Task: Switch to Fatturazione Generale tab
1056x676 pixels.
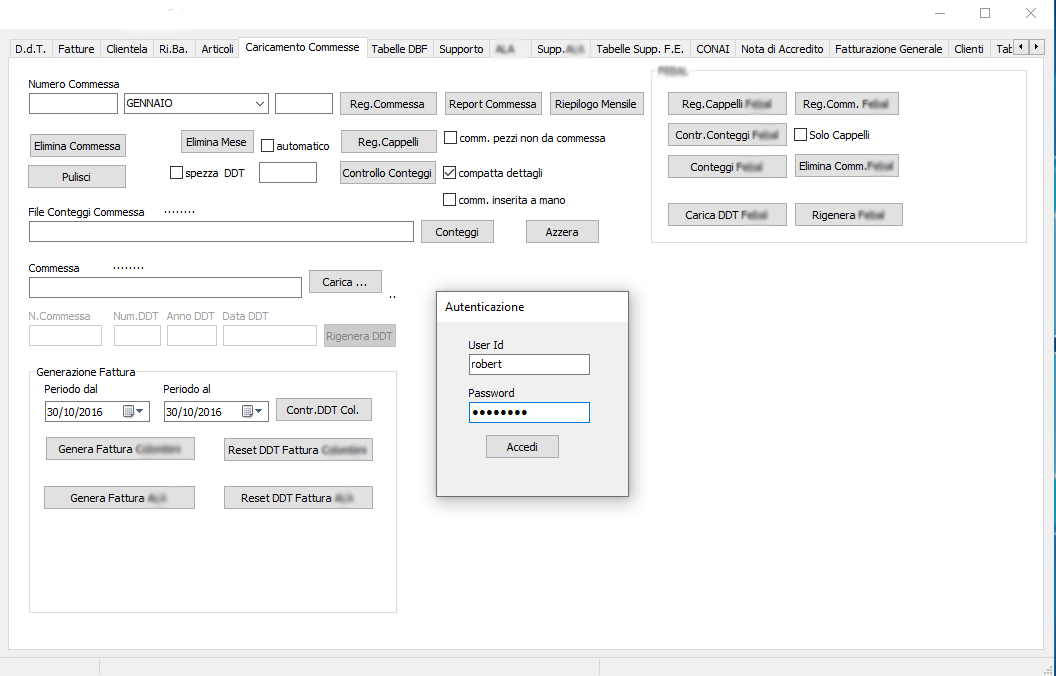Action: pyautogui.click(x=888, y=49)
